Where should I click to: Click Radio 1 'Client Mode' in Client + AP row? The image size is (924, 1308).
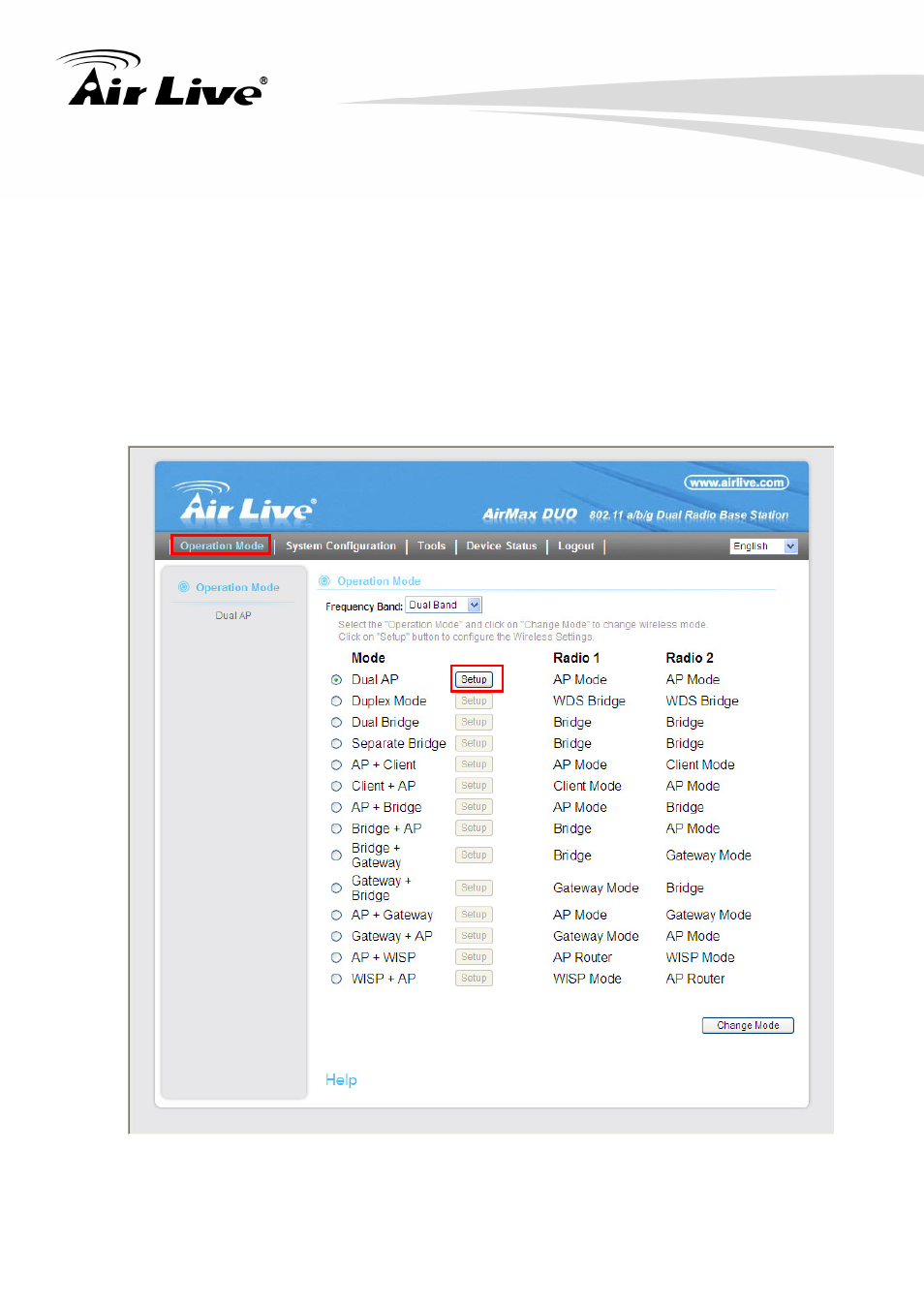(588, 787)
